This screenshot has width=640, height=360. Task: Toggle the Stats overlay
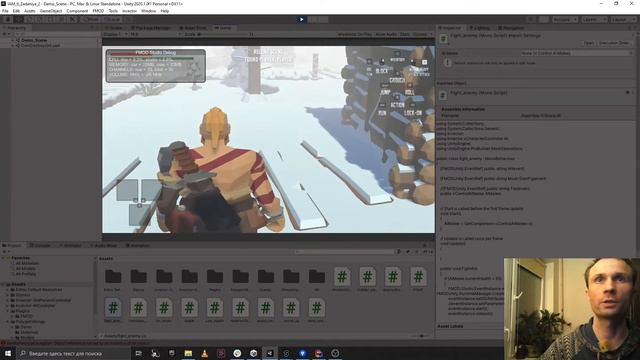pyautogui.click(x=404, y=34)
